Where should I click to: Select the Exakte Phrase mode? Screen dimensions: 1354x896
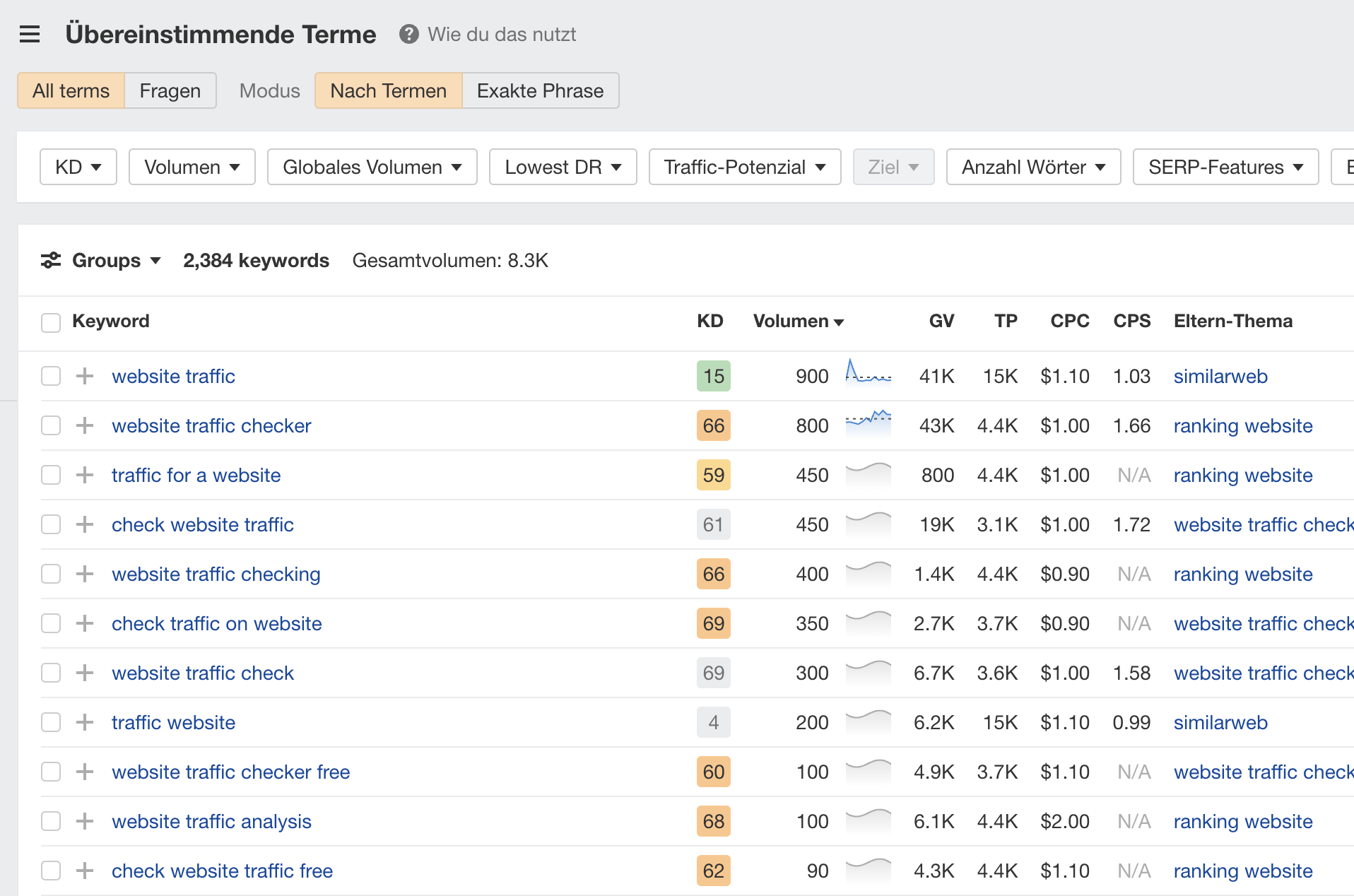(x=540, y=90)
